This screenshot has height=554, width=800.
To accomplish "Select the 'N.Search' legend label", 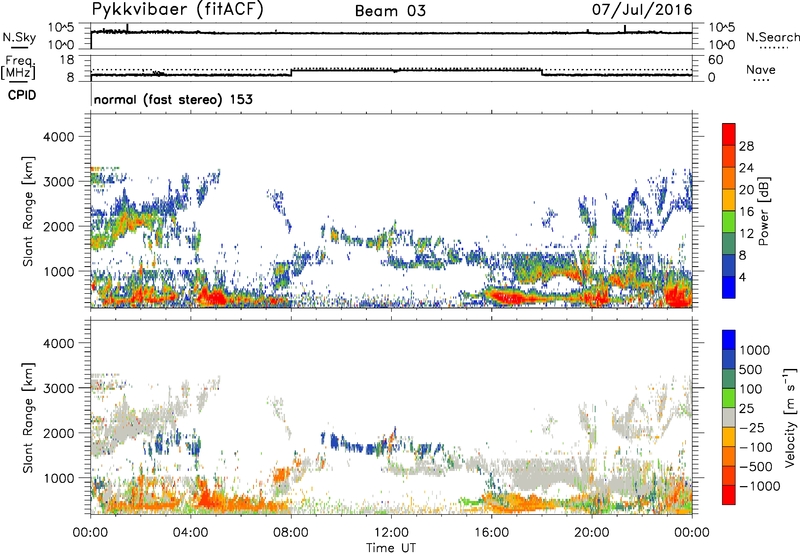I will tap(772, 37).
